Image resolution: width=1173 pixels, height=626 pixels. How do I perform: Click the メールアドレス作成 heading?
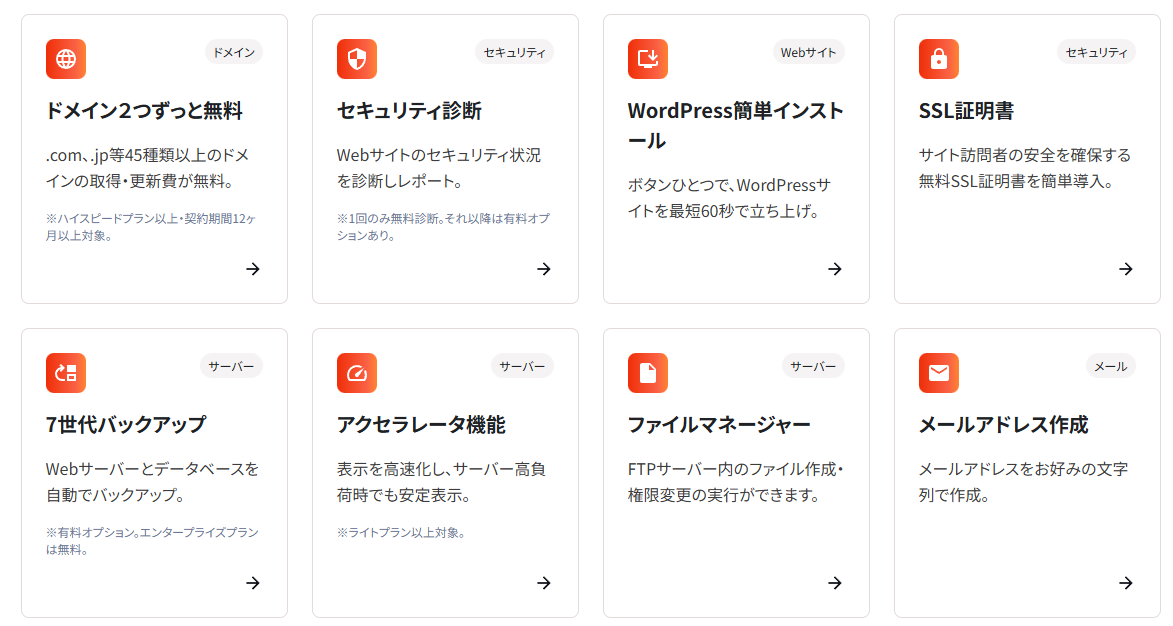[1002, 425]
